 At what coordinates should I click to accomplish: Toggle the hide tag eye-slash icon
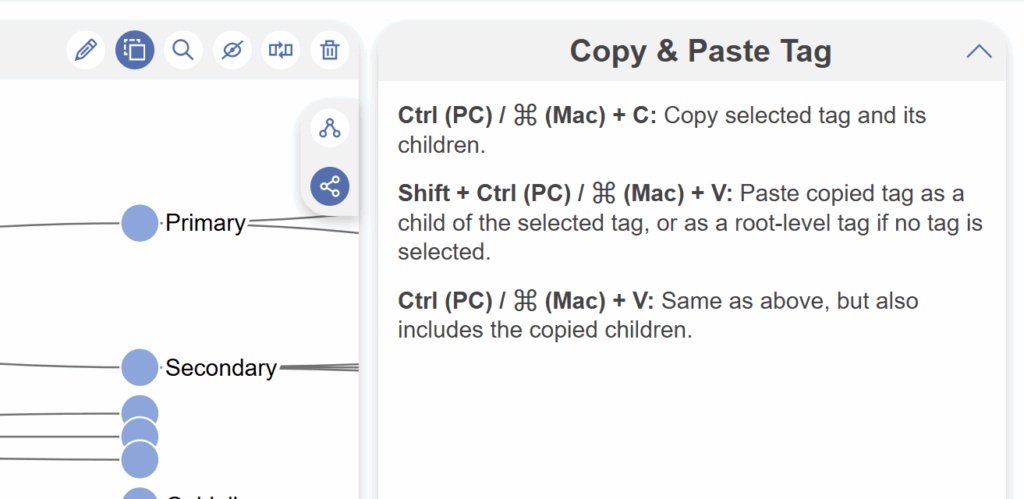coord(232,49)
